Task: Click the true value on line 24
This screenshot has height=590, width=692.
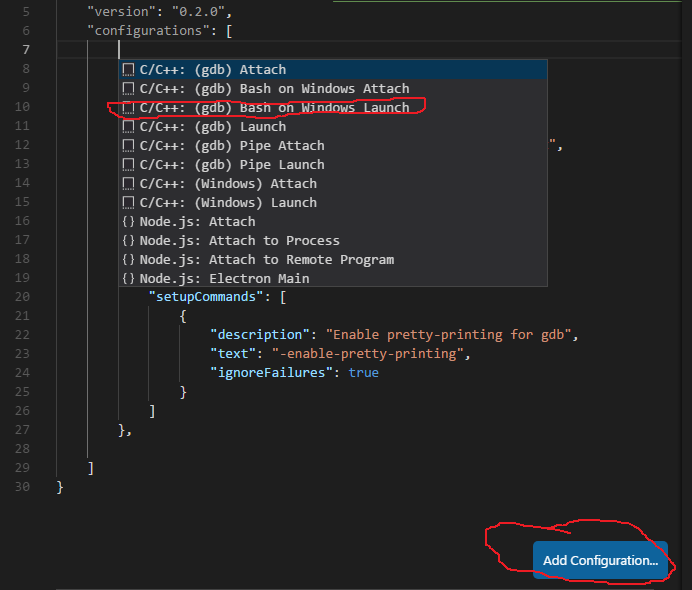Action: 364,372
